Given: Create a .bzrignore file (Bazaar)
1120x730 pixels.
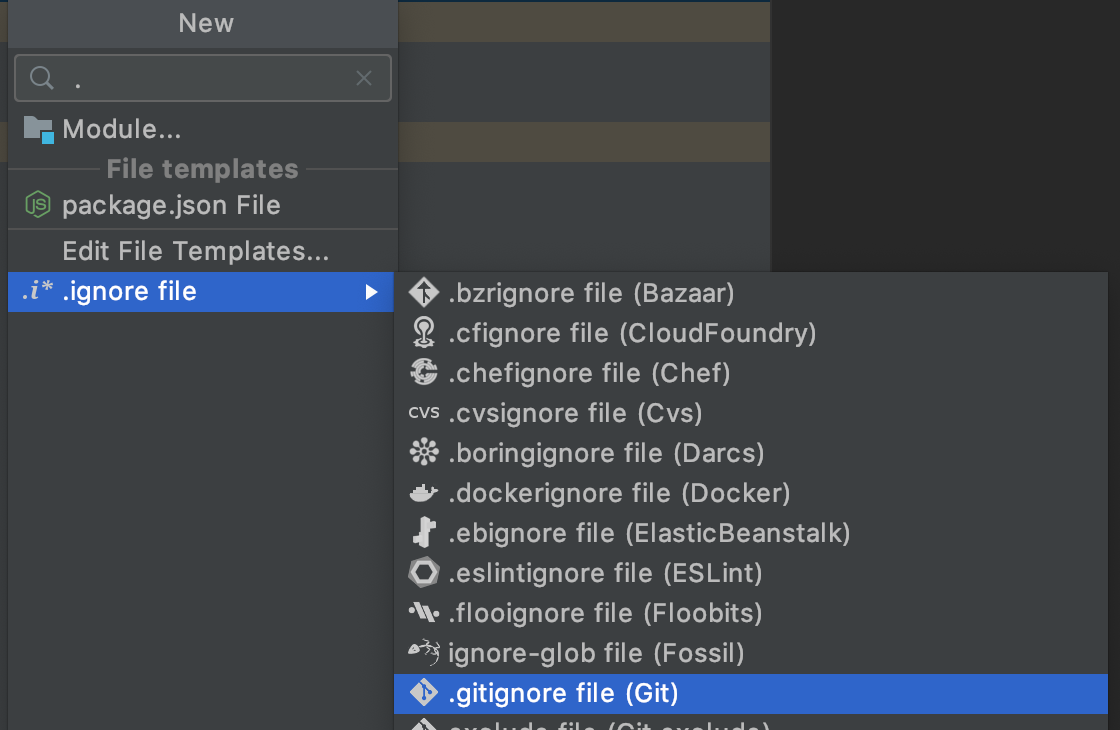Looking at the screenshot, I should pos(751,294).
